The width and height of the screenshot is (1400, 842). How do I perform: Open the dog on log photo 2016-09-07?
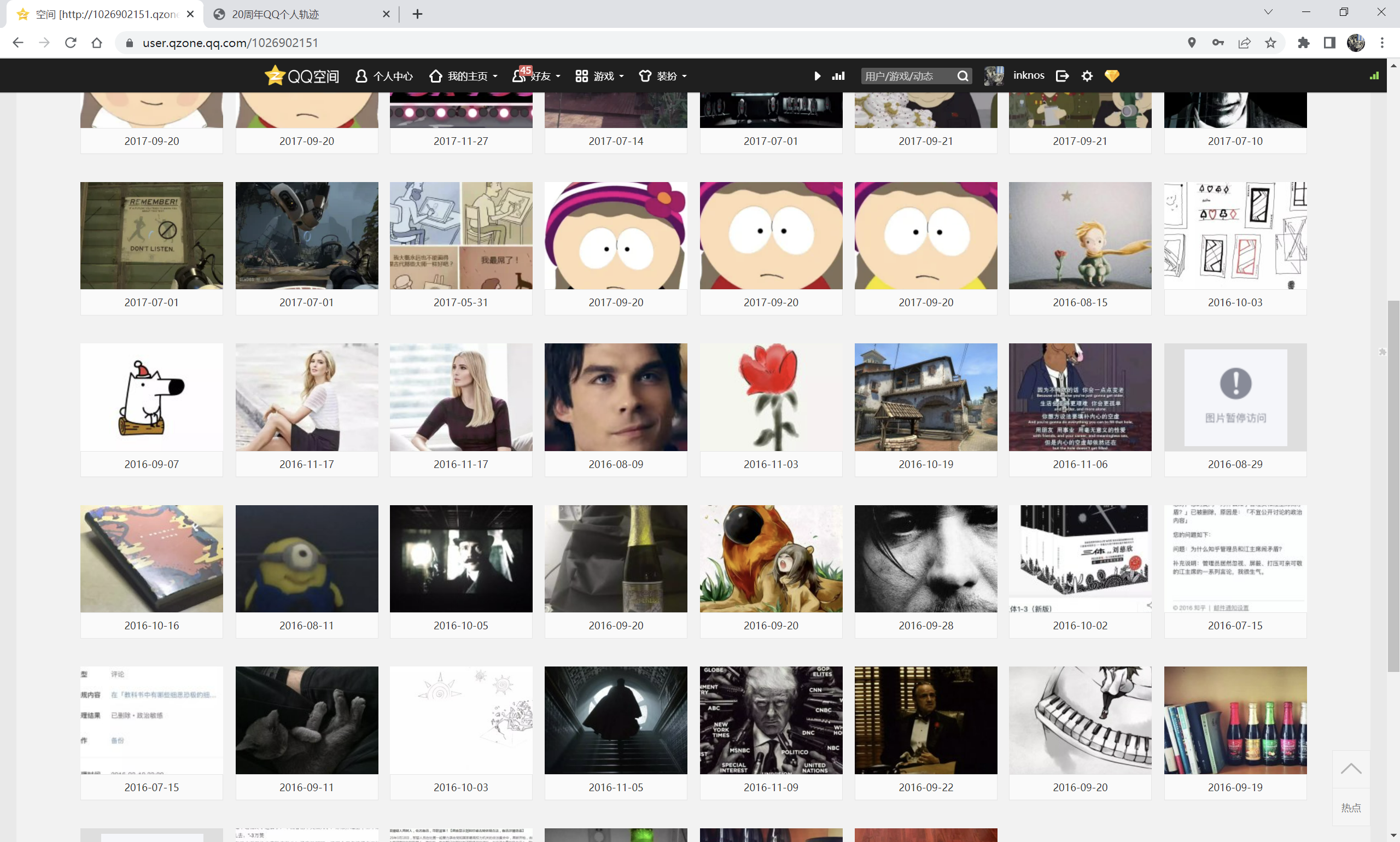pyautogui.click(x=151, y=397)
